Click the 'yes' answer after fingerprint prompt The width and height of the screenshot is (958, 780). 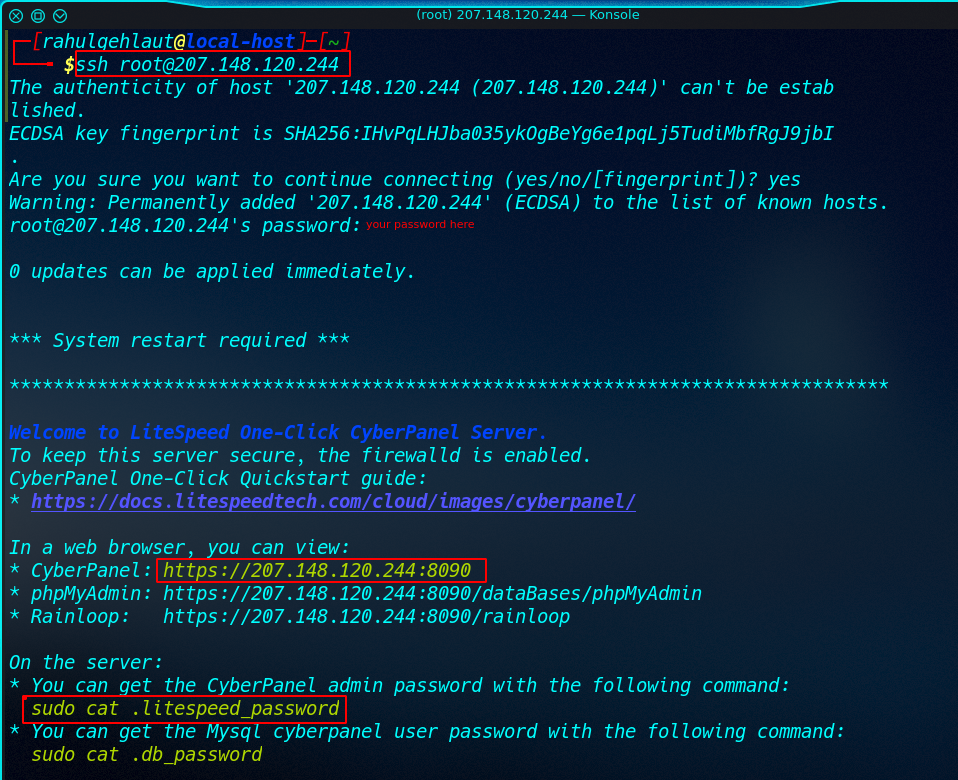[x=784, y=180]
